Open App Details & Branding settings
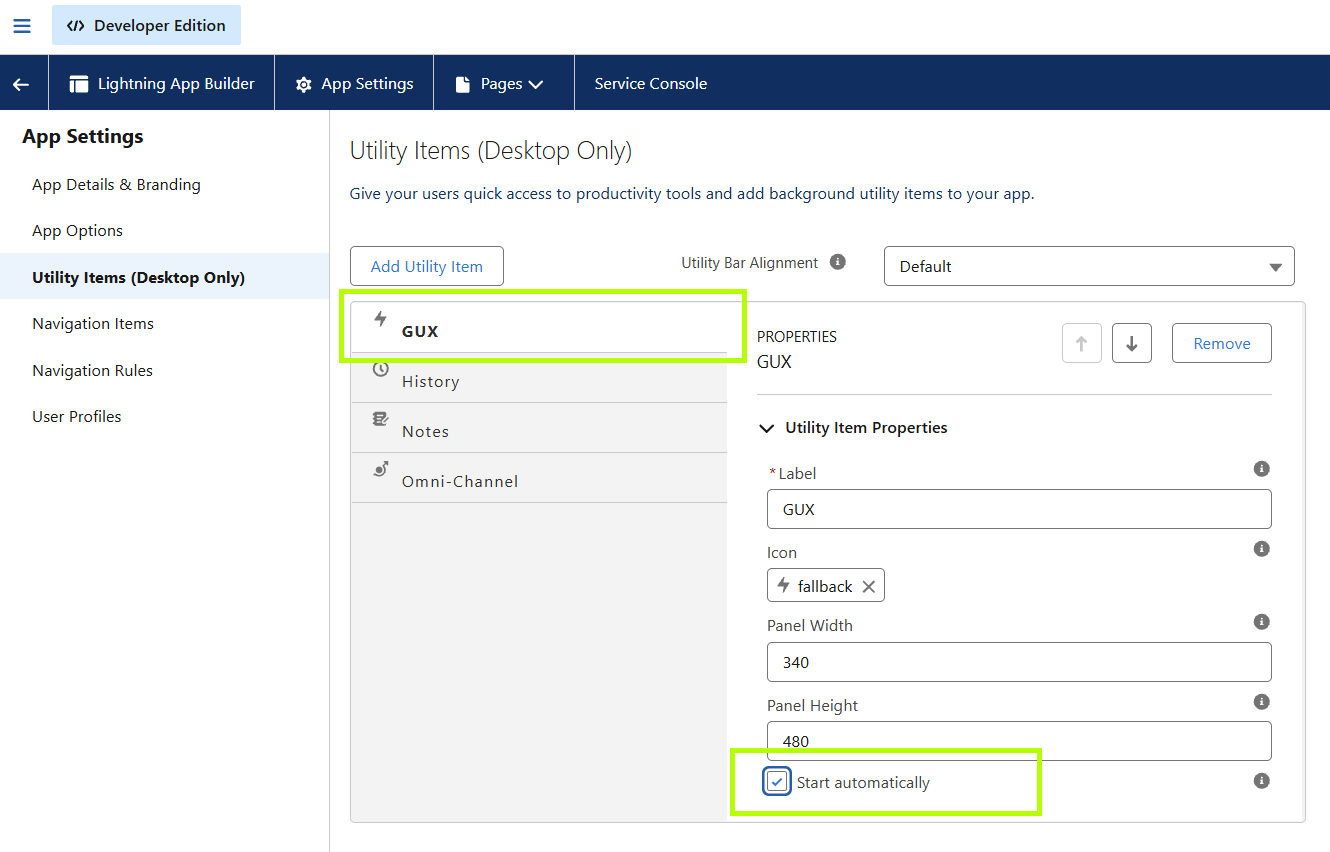1330x852 pixels. pos(116,185)
